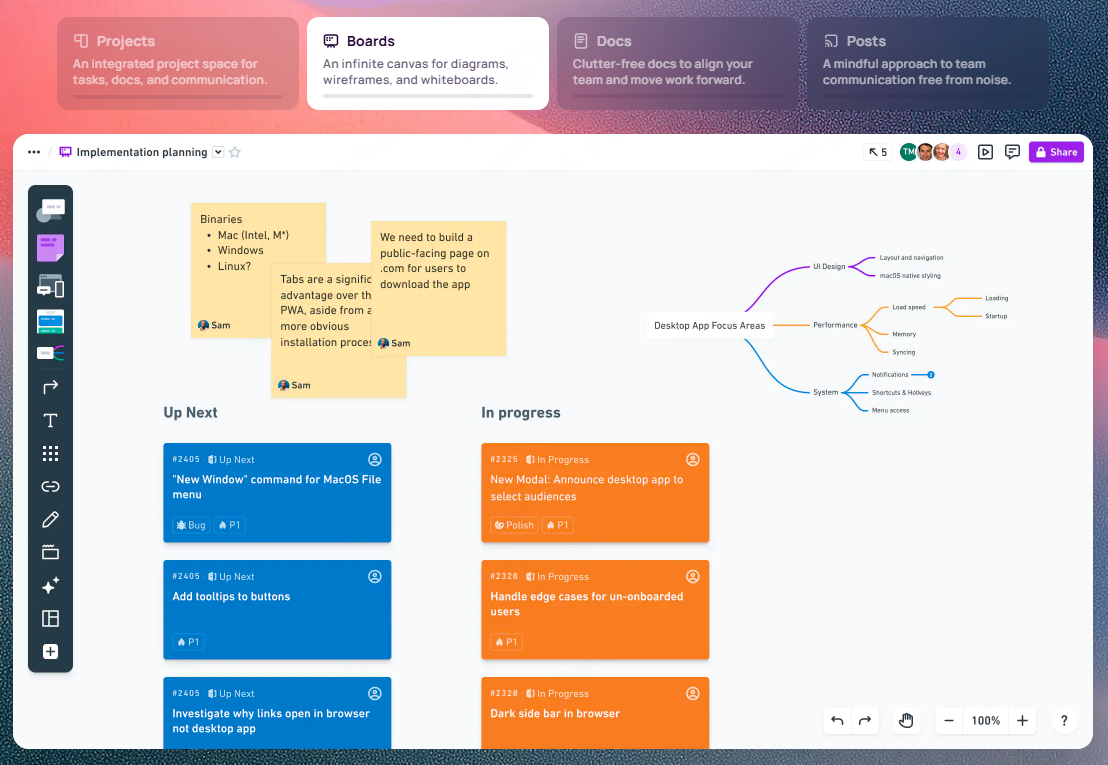Select the text tool in sidebar

(50, 420)
